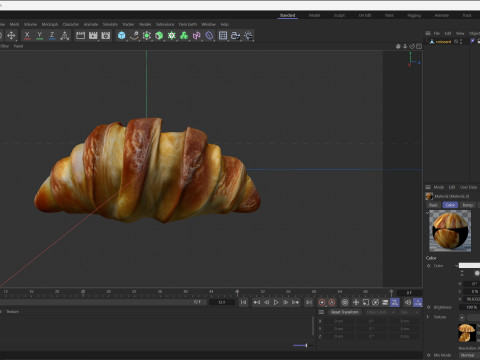Viewport: 480px width, 360px height.
Task: Click the green Volume Builder icon
Action: click(184, 35)
